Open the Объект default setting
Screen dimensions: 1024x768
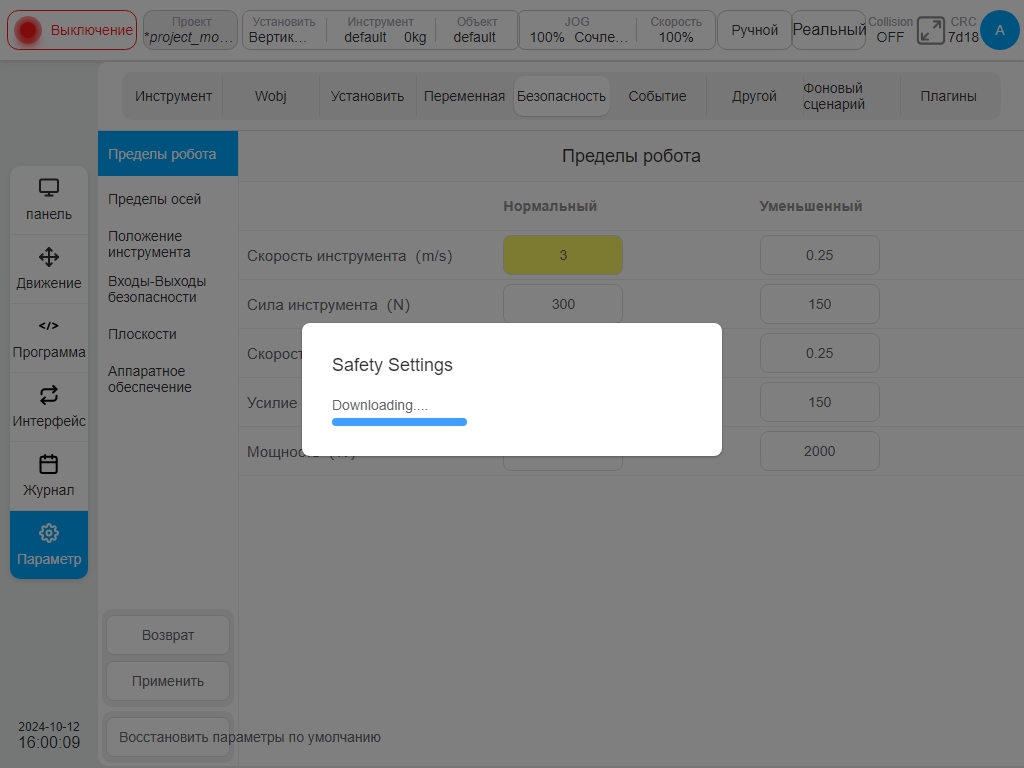click(x=477, y=30)
